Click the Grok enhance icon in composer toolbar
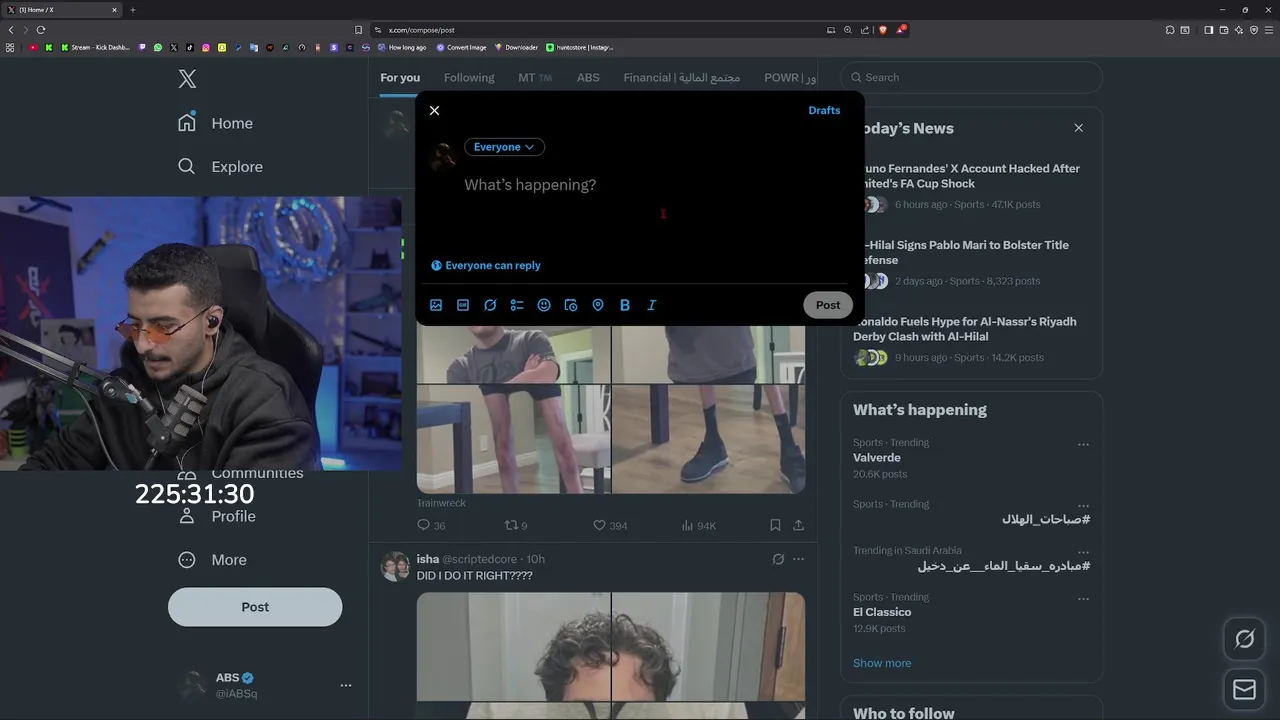Screen dimensions: 1280x720 (490, 305)
